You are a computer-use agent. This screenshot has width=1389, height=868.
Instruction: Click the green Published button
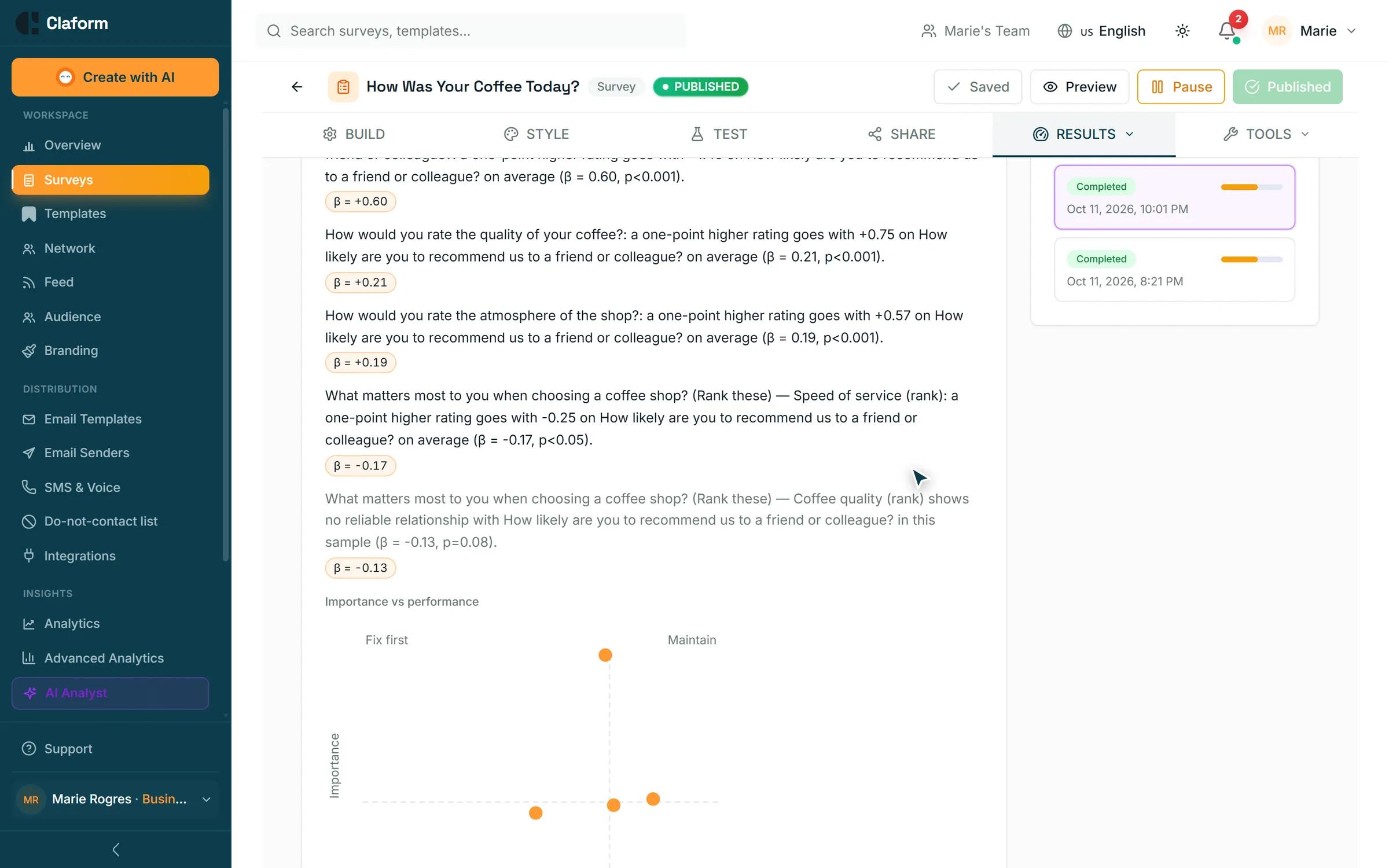1287,87
